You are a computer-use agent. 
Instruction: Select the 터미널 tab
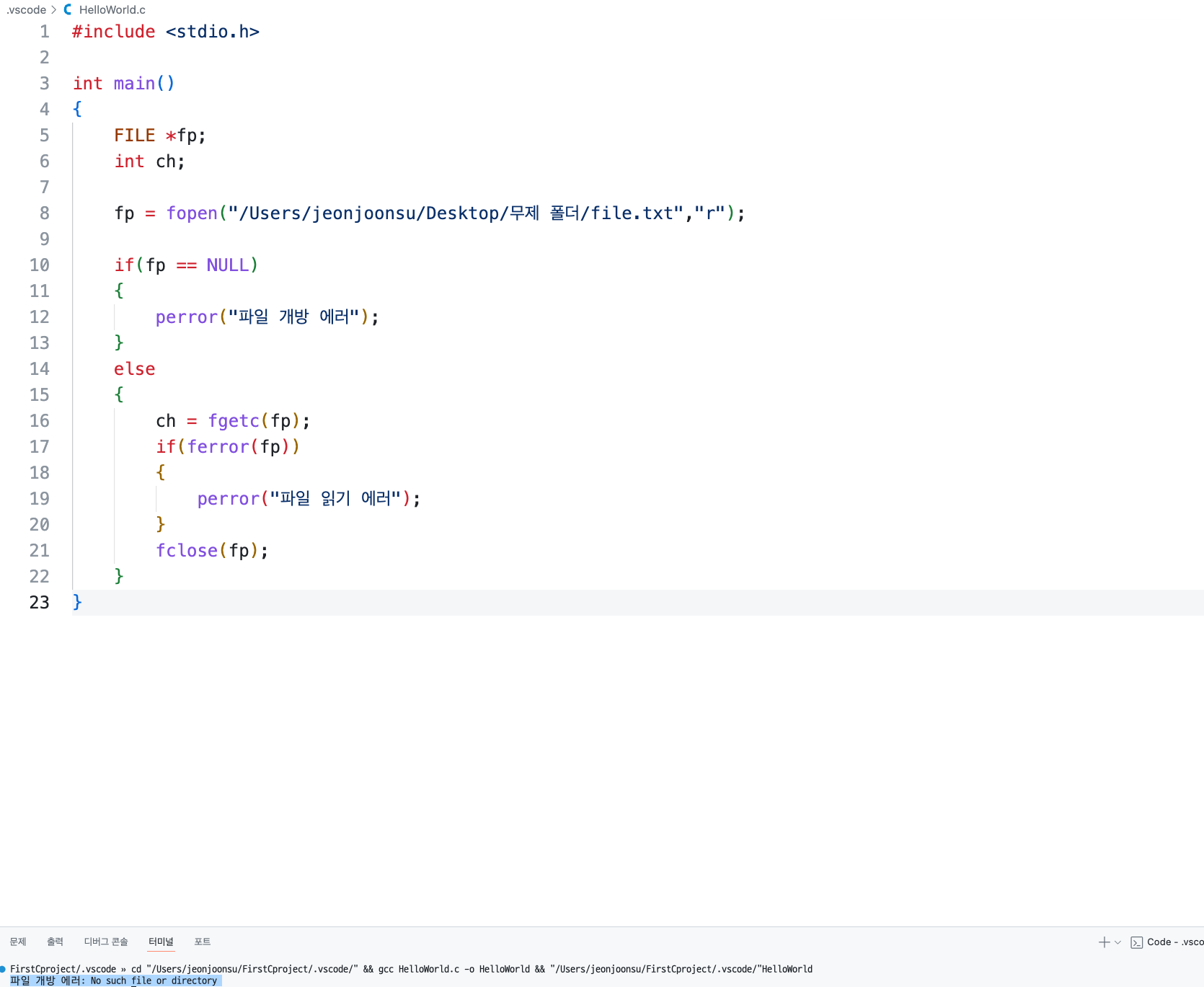coord(161,942)
